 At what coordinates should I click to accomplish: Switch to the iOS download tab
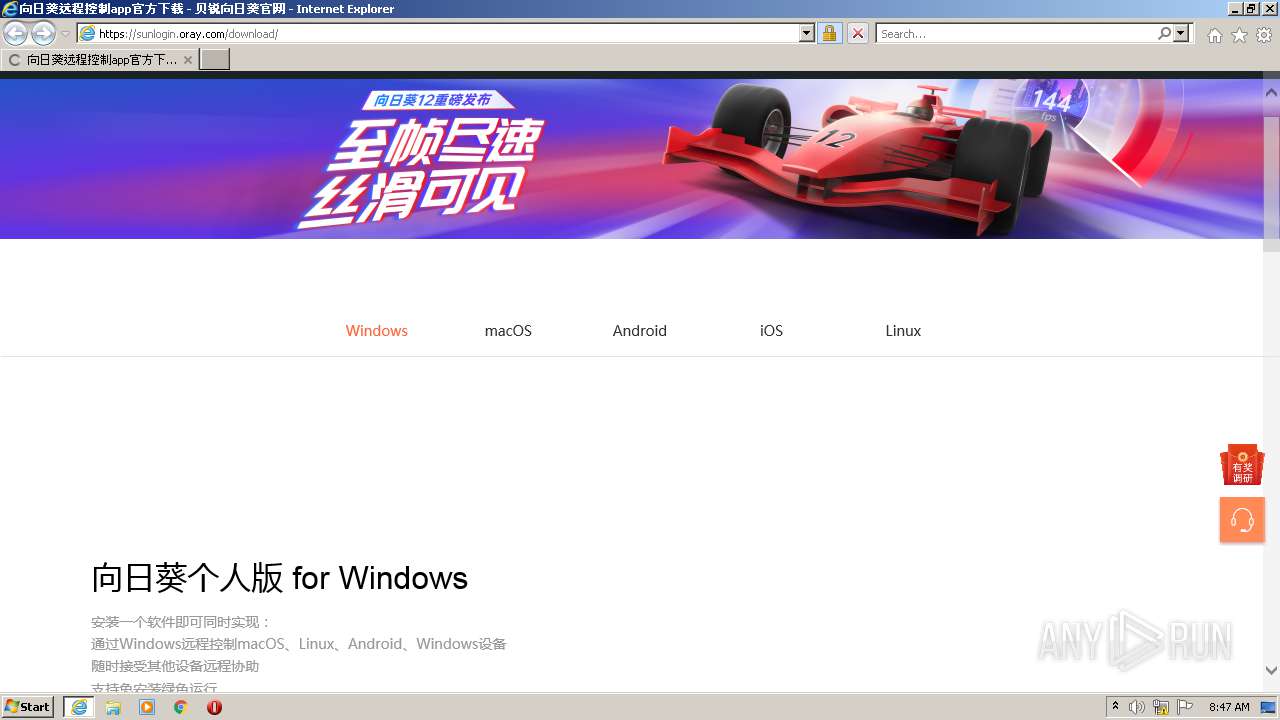(771, 331)
